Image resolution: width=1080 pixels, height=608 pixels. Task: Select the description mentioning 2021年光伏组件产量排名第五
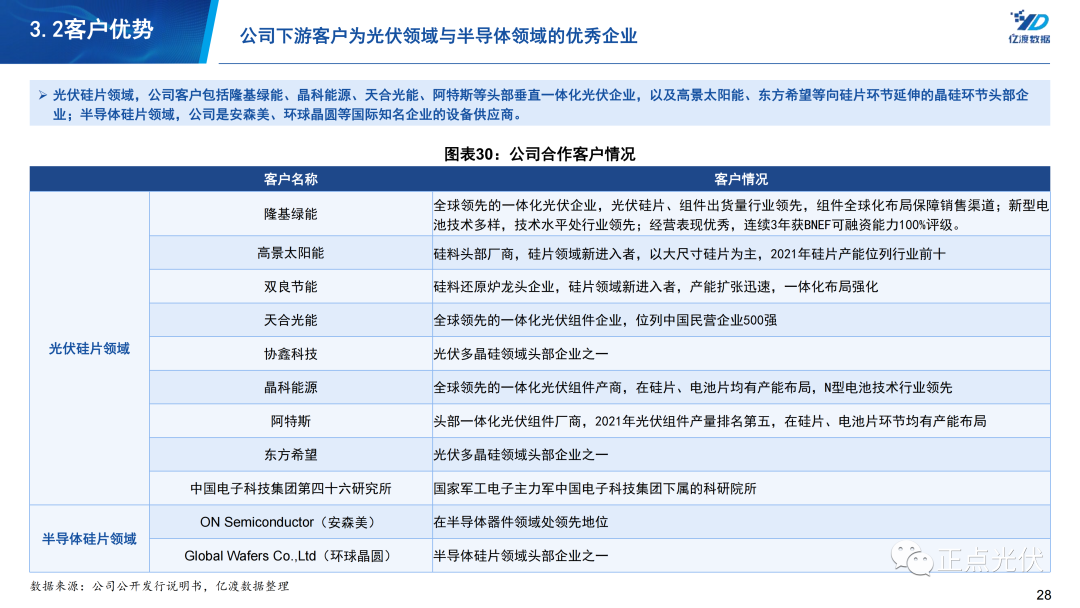709,421
